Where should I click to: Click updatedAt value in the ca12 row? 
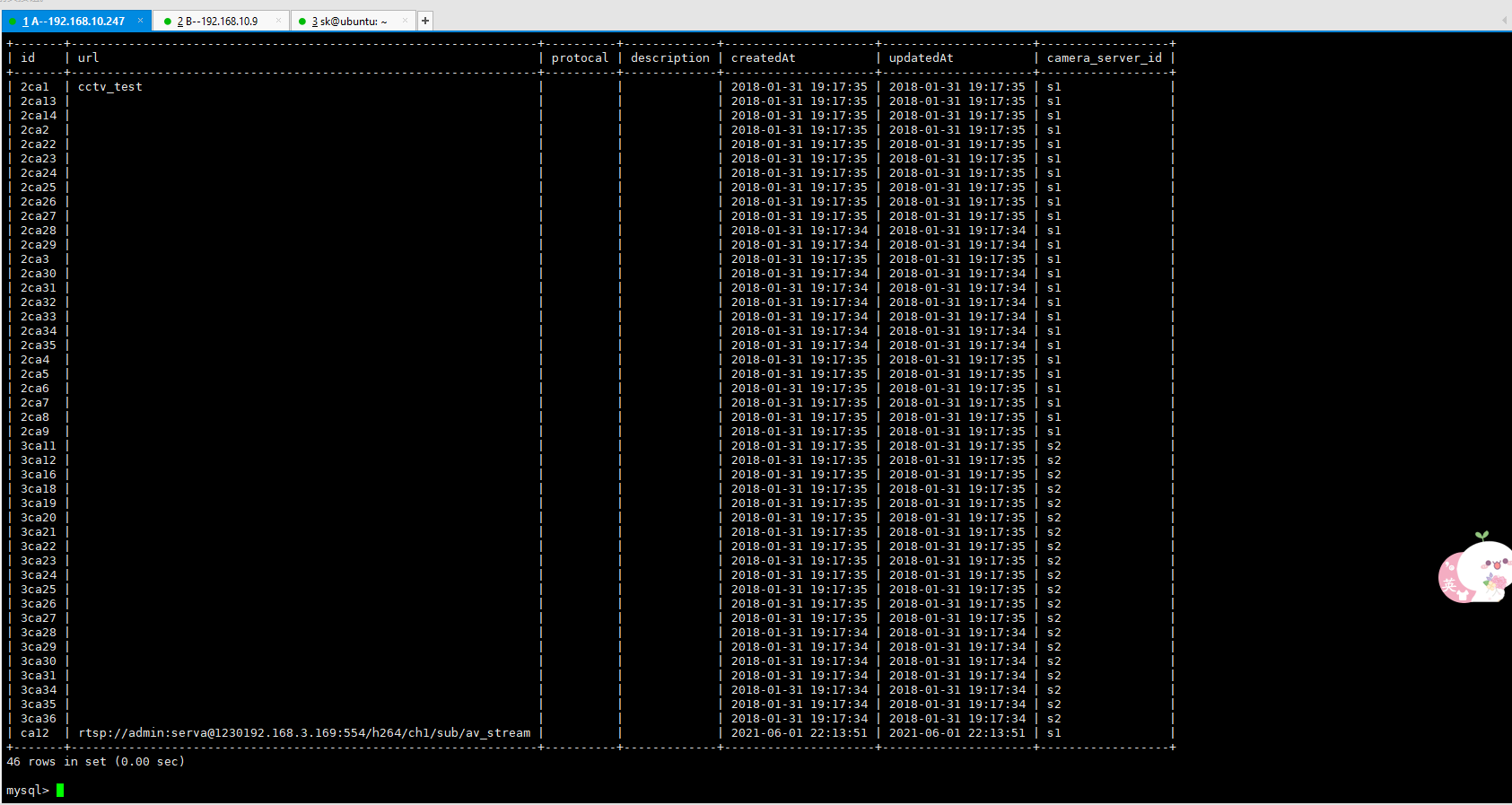tap(957, 733)
